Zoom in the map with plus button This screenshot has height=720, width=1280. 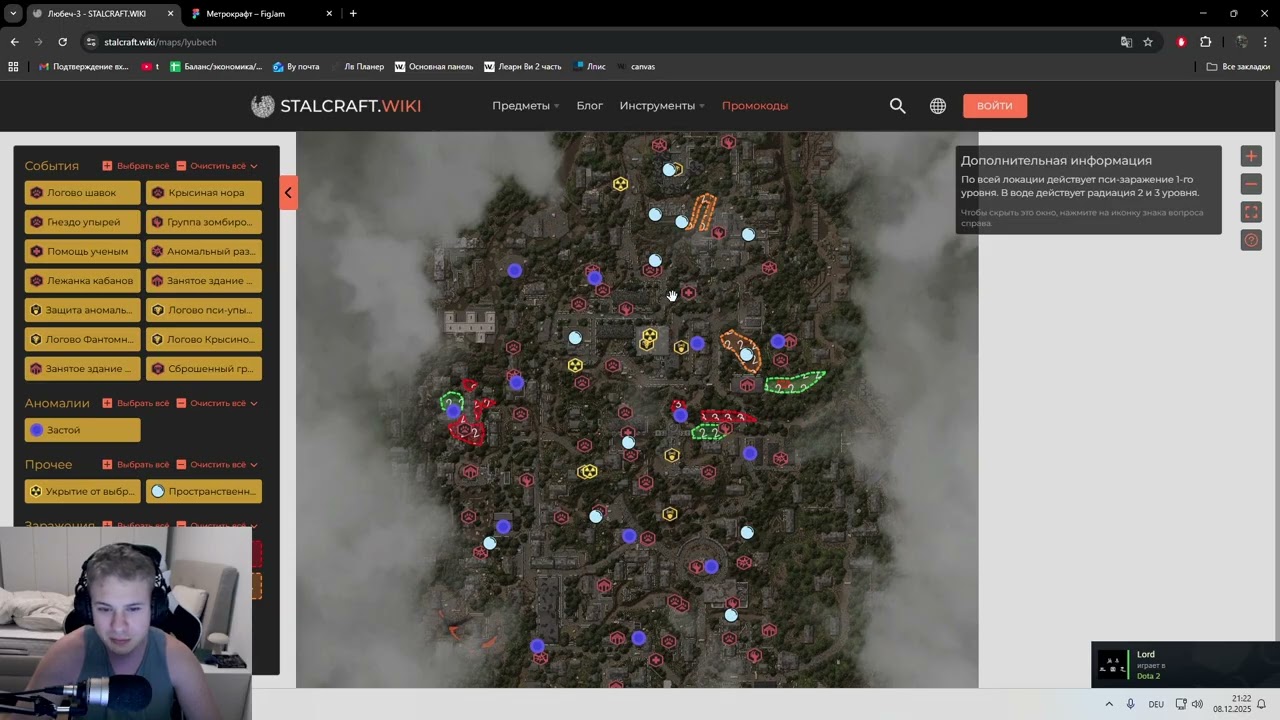1251,156
